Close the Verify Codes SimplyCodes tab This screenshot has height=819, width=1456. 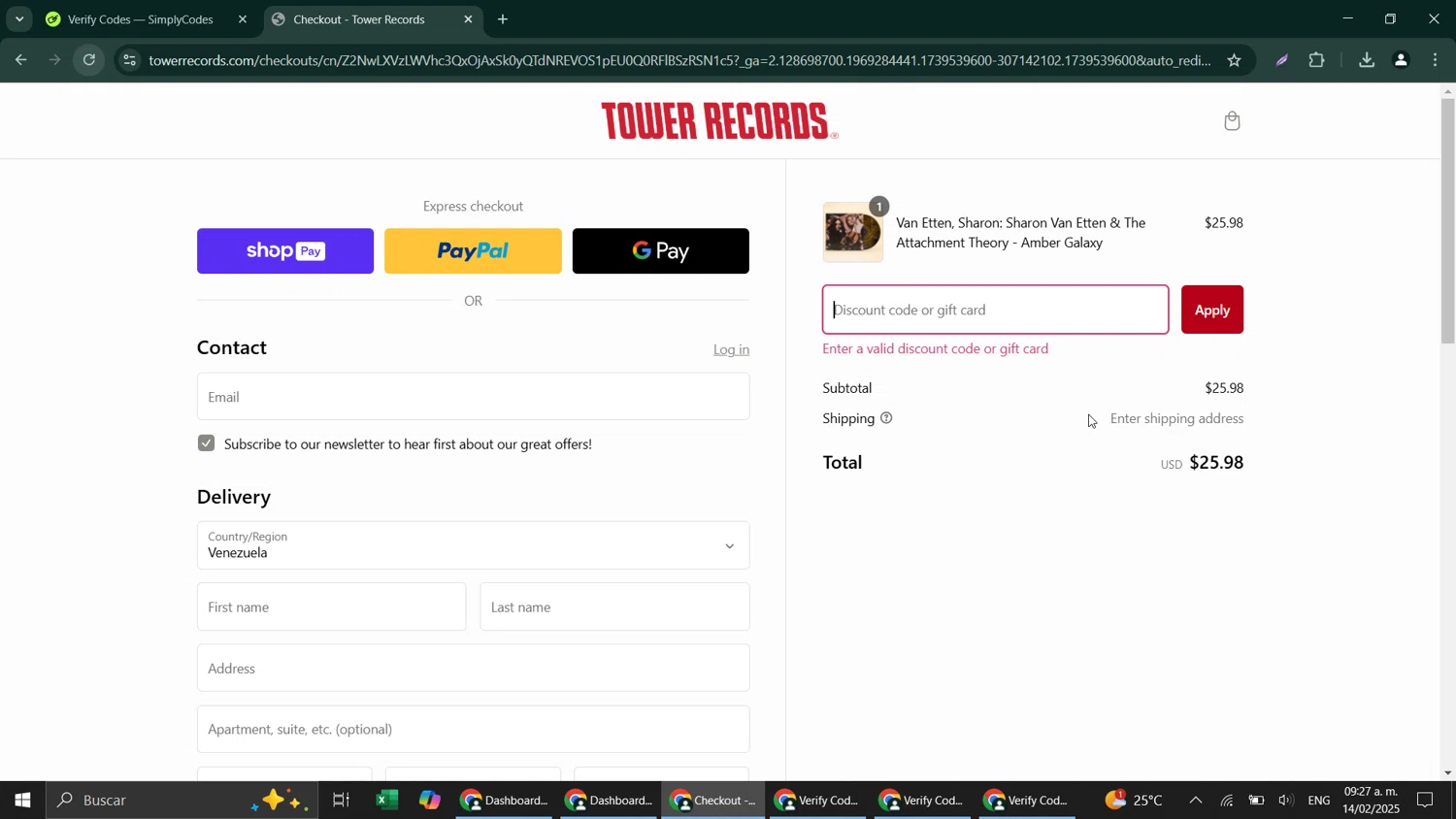click(243, 19)
